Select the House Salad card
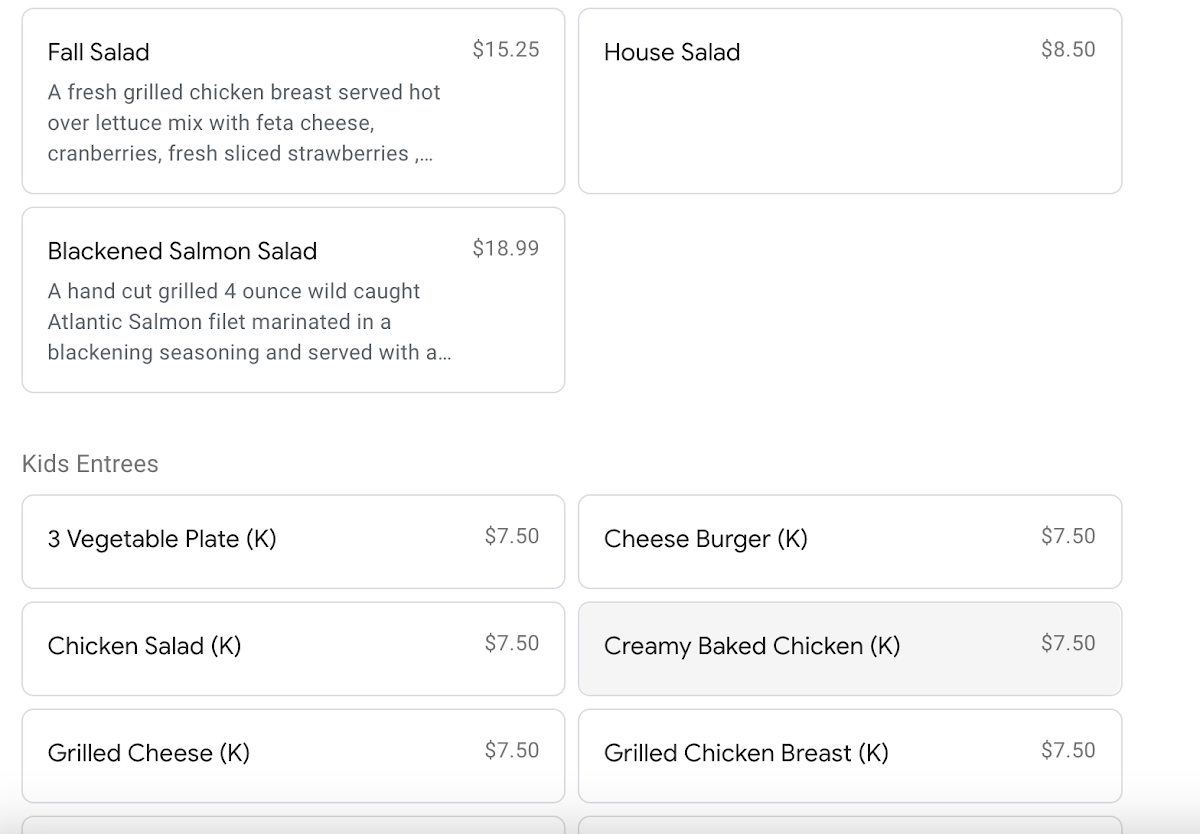 point(850,101)
